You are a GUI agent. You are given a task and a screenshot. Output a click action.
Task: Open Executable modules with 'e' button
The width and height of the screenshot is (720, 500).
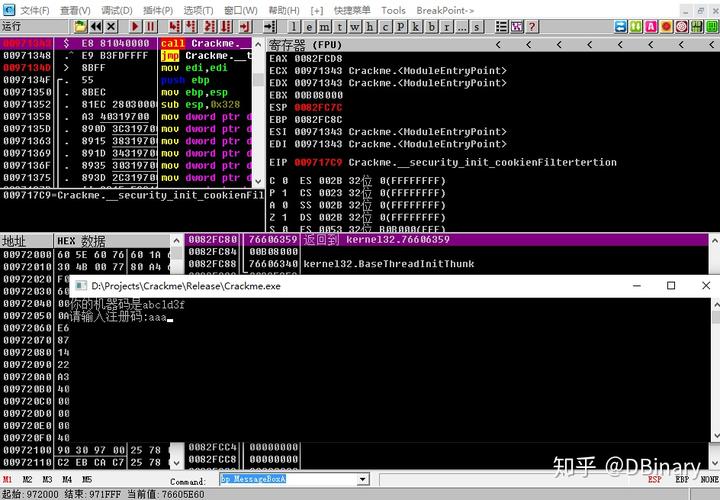309,27
